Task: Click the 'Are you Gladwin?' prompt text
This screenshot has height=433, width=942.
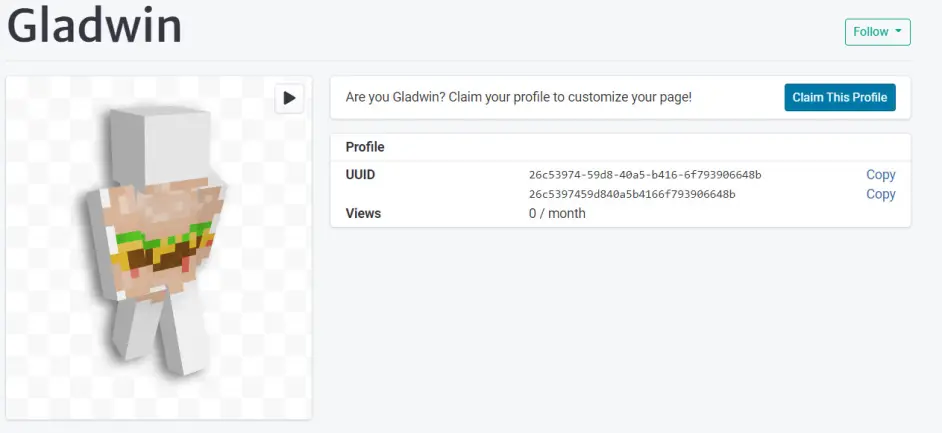Action: [x=518, y=98]
